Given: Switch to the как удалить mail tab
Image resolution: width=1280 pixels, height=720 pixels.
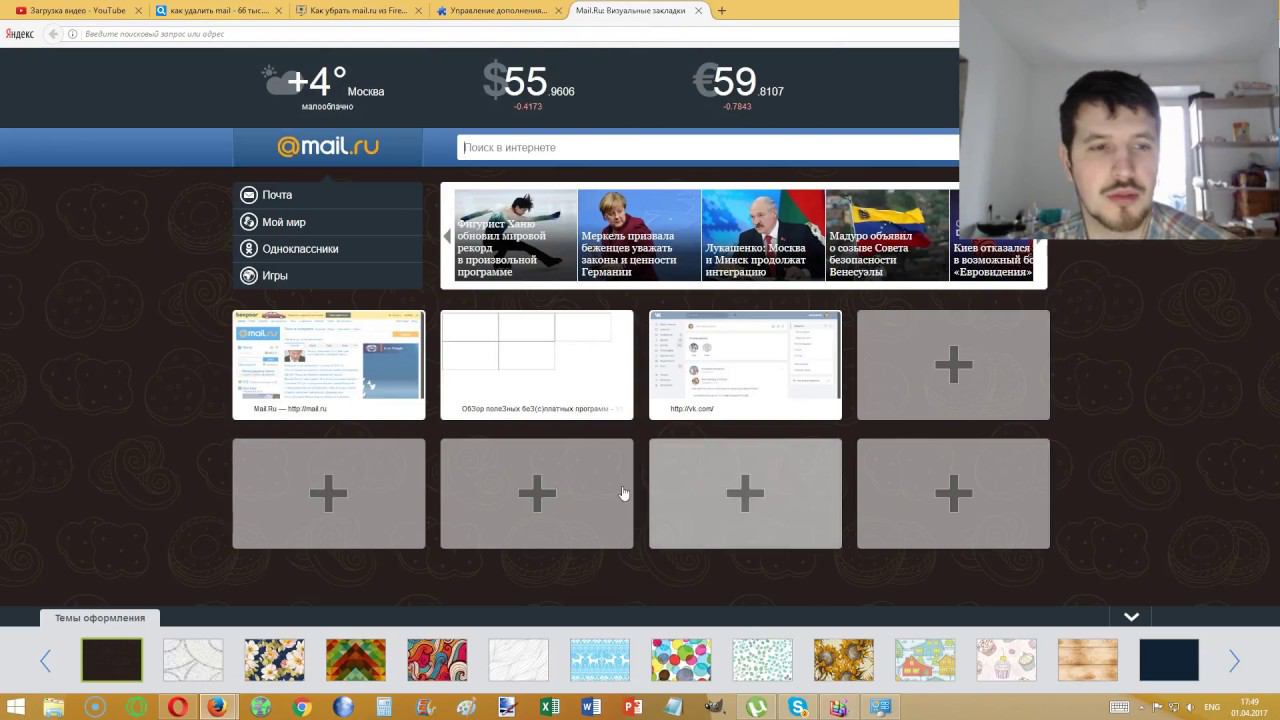Looking at the screenshot, I should 218,11.
